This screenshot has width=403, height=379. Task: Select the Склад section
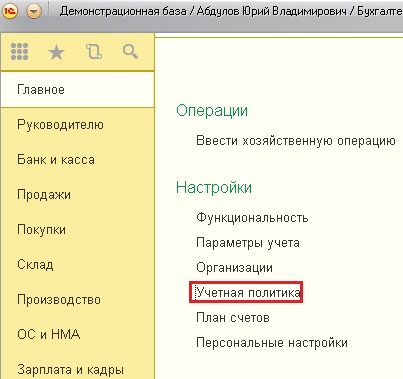77,265
